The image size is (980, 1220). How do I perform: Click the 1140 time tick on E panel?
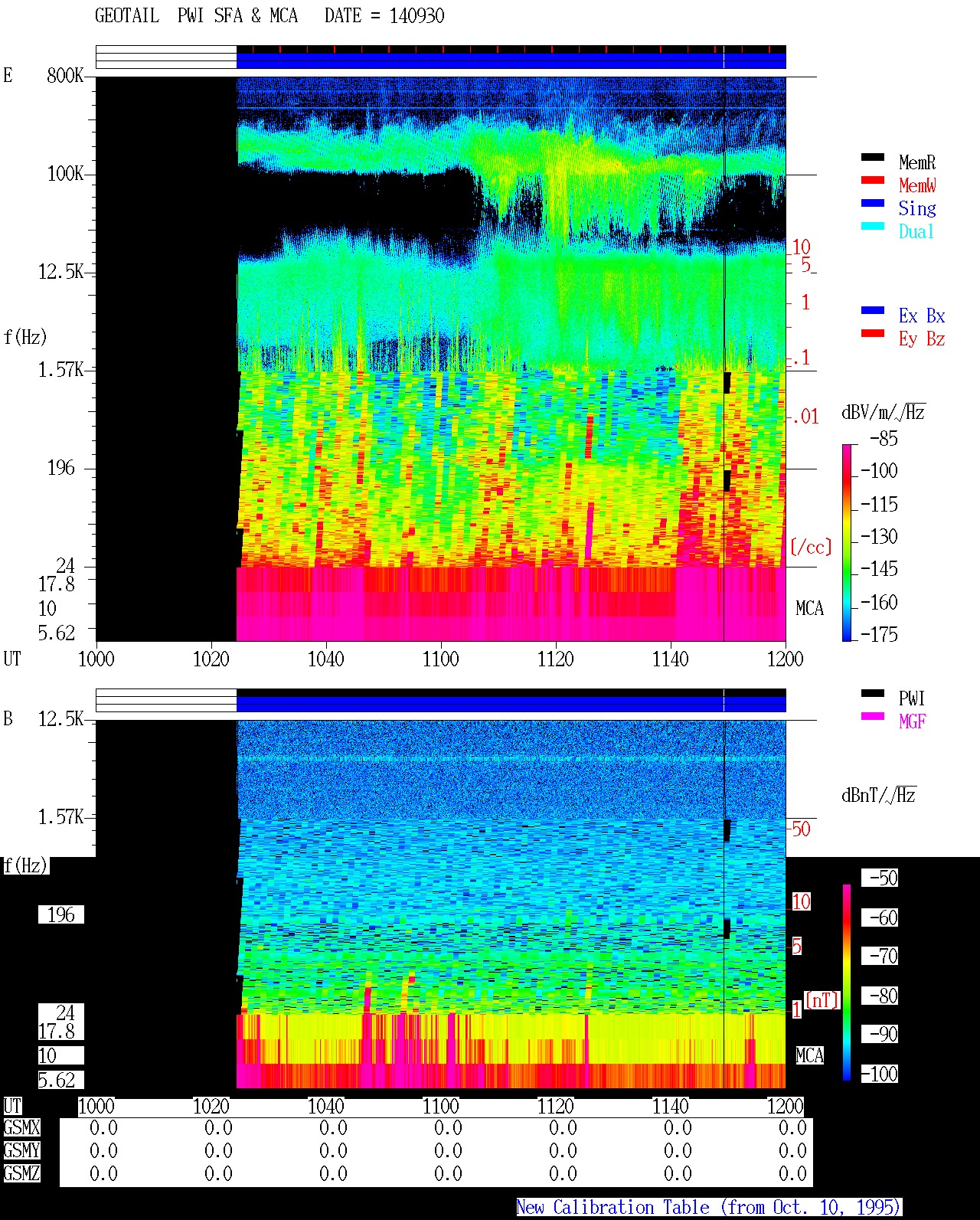tap(671, 659)
